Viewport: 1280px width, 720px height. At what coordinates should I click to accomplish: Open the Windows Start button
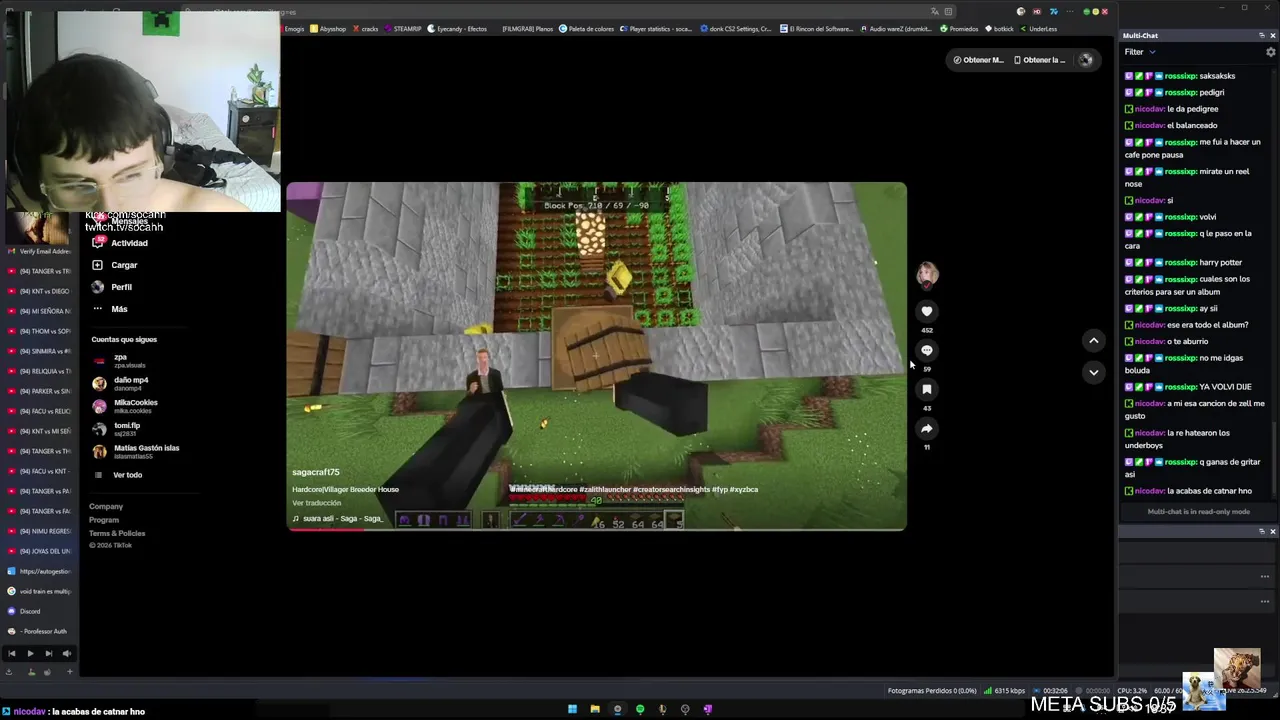572,709
